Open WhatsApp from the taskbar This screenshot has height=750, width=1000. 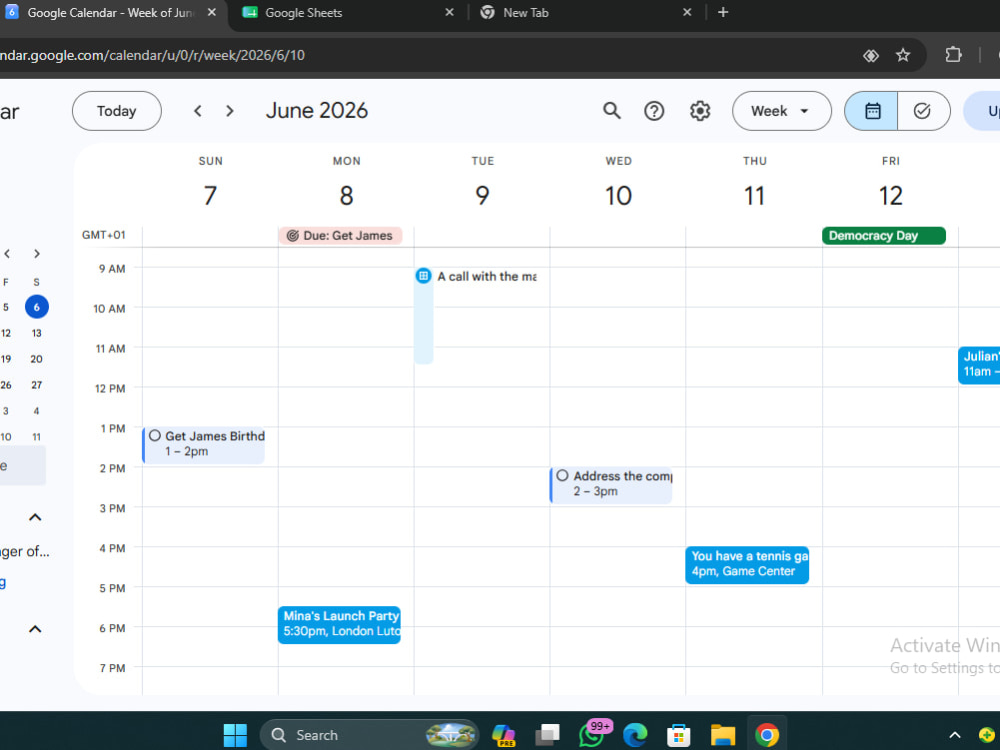(592, 735)
